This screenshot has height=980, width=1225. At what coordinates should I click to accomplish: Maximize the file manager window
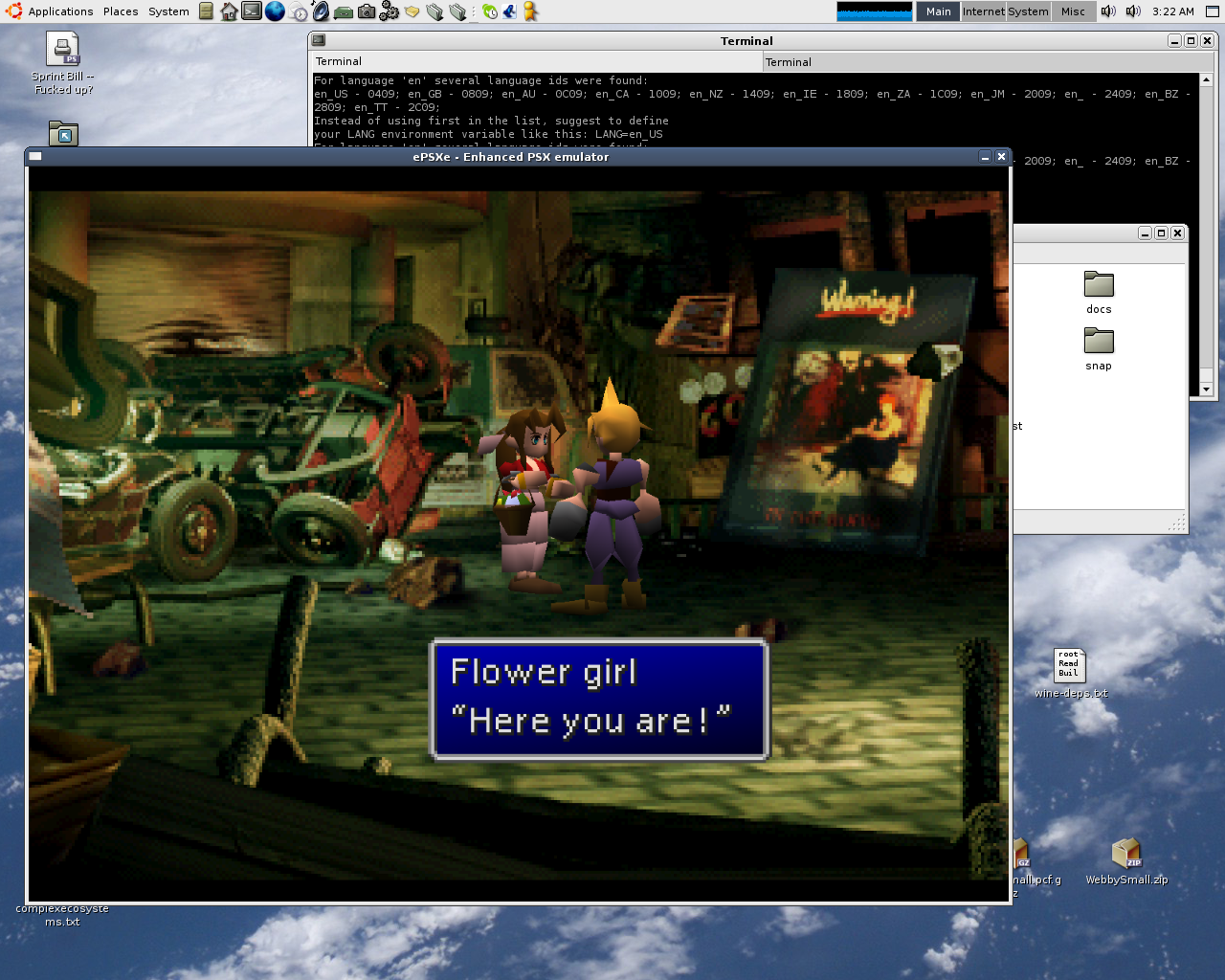pos(1161,233)
